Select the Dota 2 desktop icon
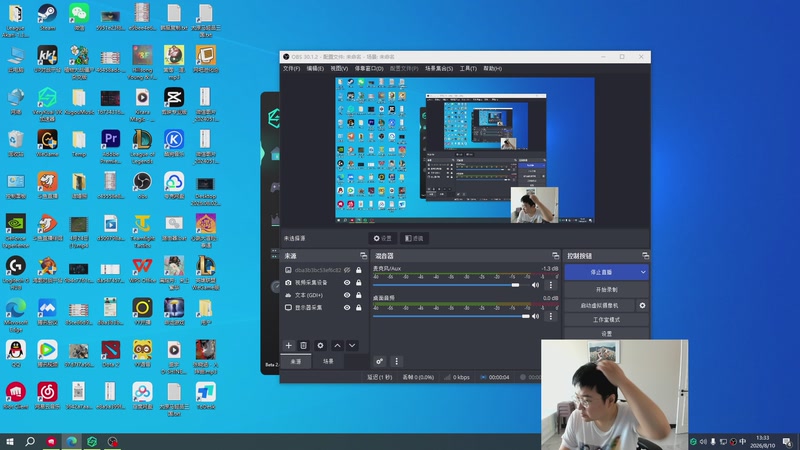 (111, 354)
